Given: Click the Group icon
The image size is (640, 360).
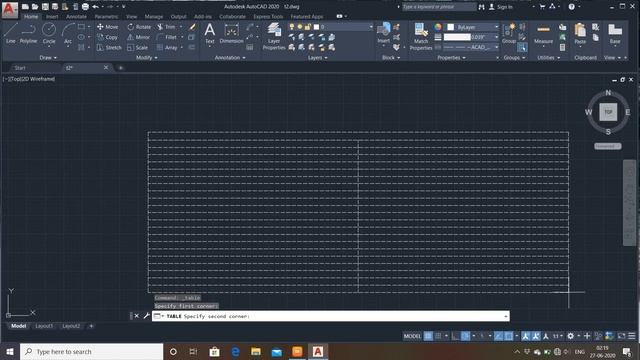Looking at the screenshot, I should (509, 33).
